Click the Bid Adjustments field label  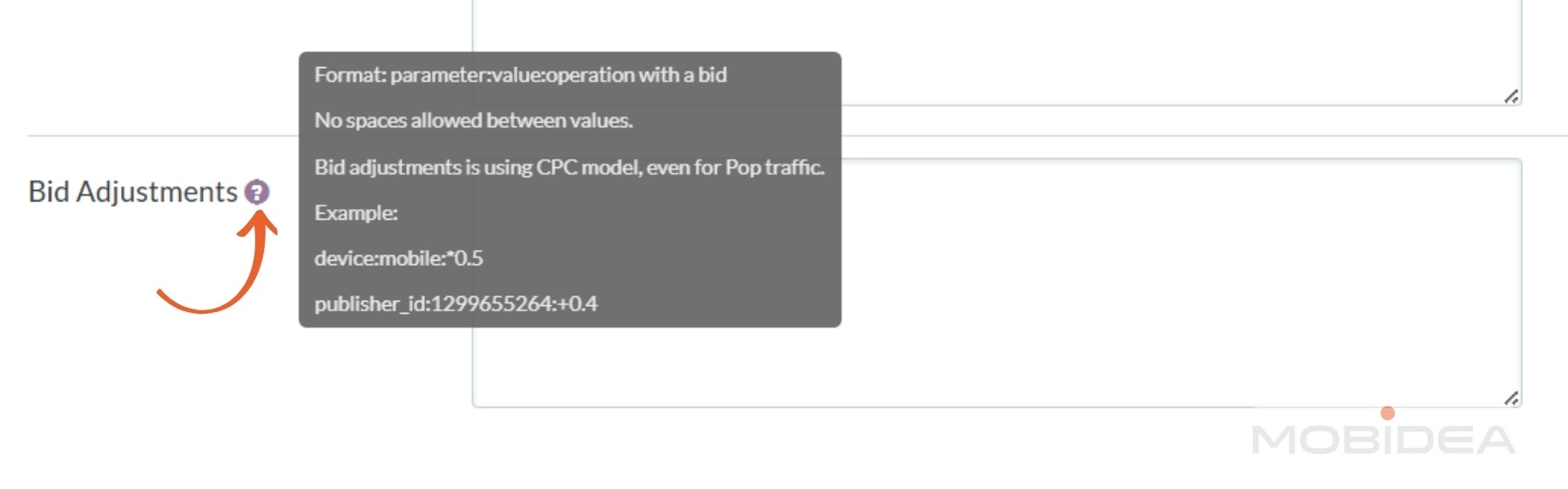tap(132, 192)
